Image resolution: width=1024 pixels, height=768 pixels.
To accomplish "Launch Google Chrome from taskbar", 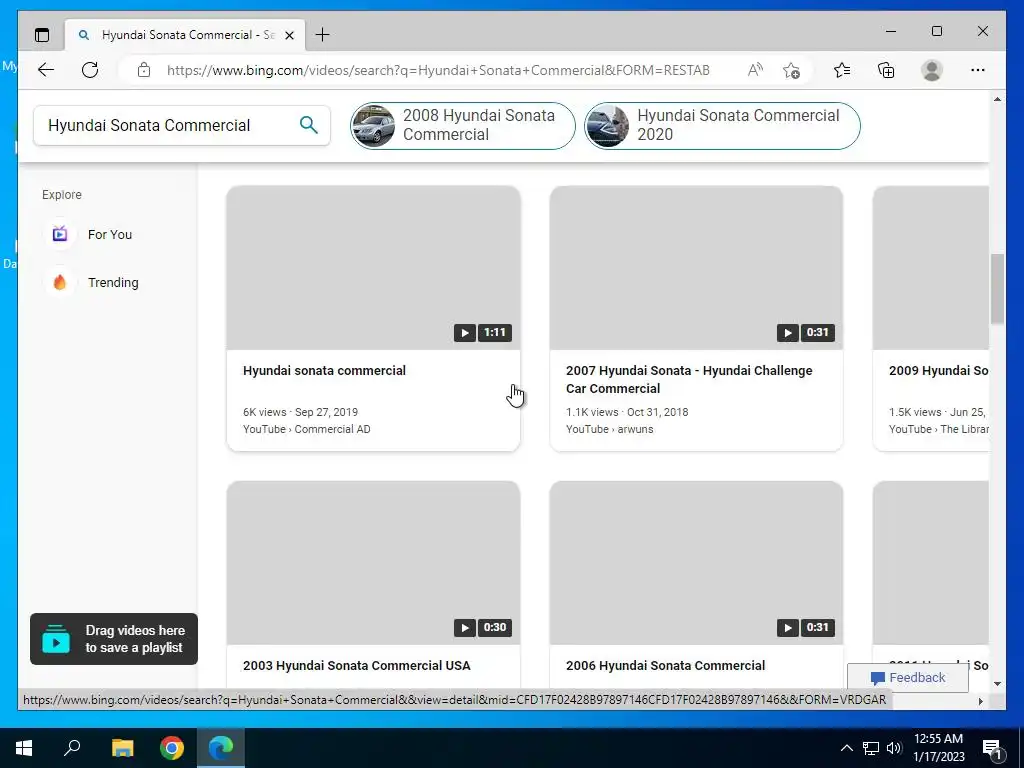I will coord(172,748).
